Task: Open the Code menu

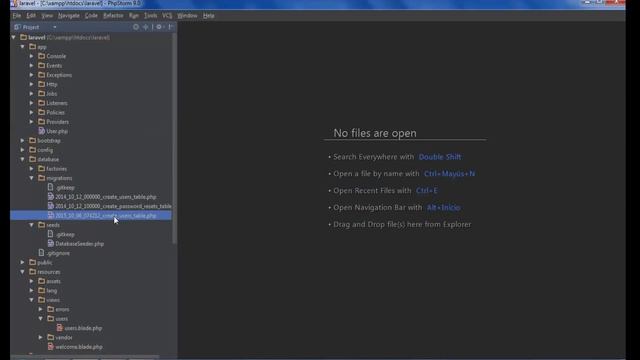Action: (x=91, y=16)
